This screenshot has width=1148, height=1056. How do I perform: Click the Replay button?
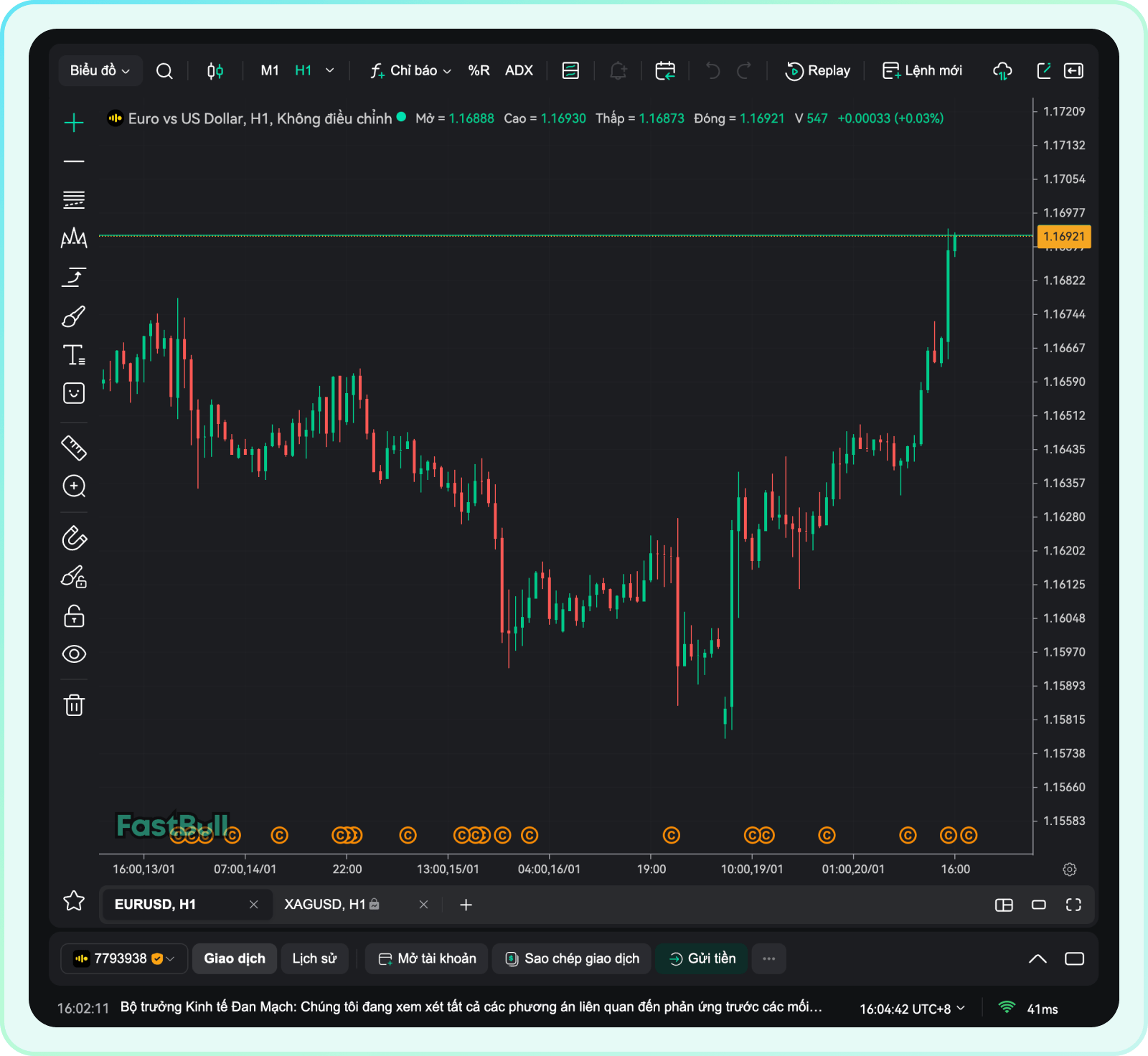pyautogui.click(x=818, y=71)
